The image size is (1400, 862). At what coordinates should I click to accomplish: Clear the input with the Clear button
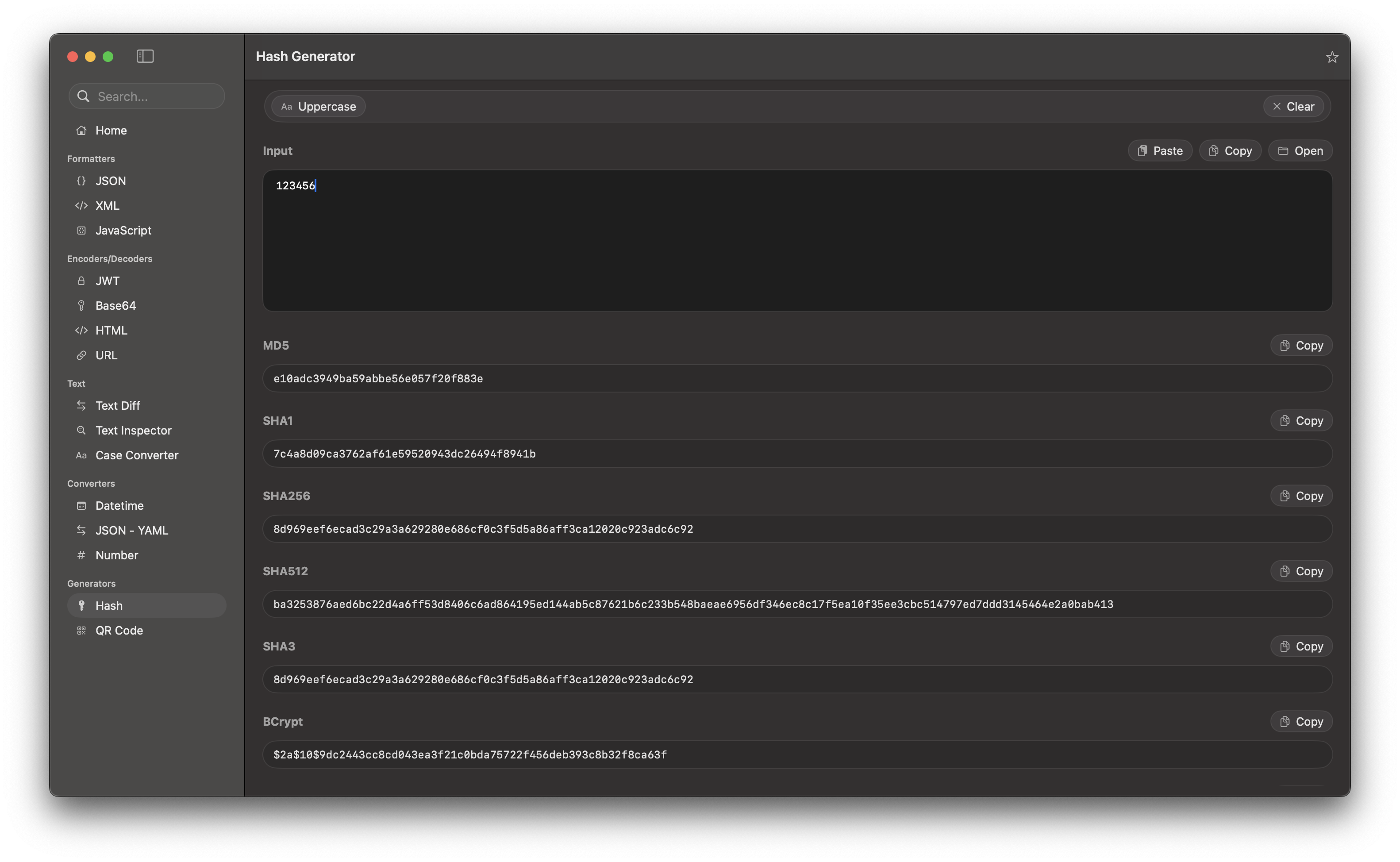click(x=1293, y=107)
